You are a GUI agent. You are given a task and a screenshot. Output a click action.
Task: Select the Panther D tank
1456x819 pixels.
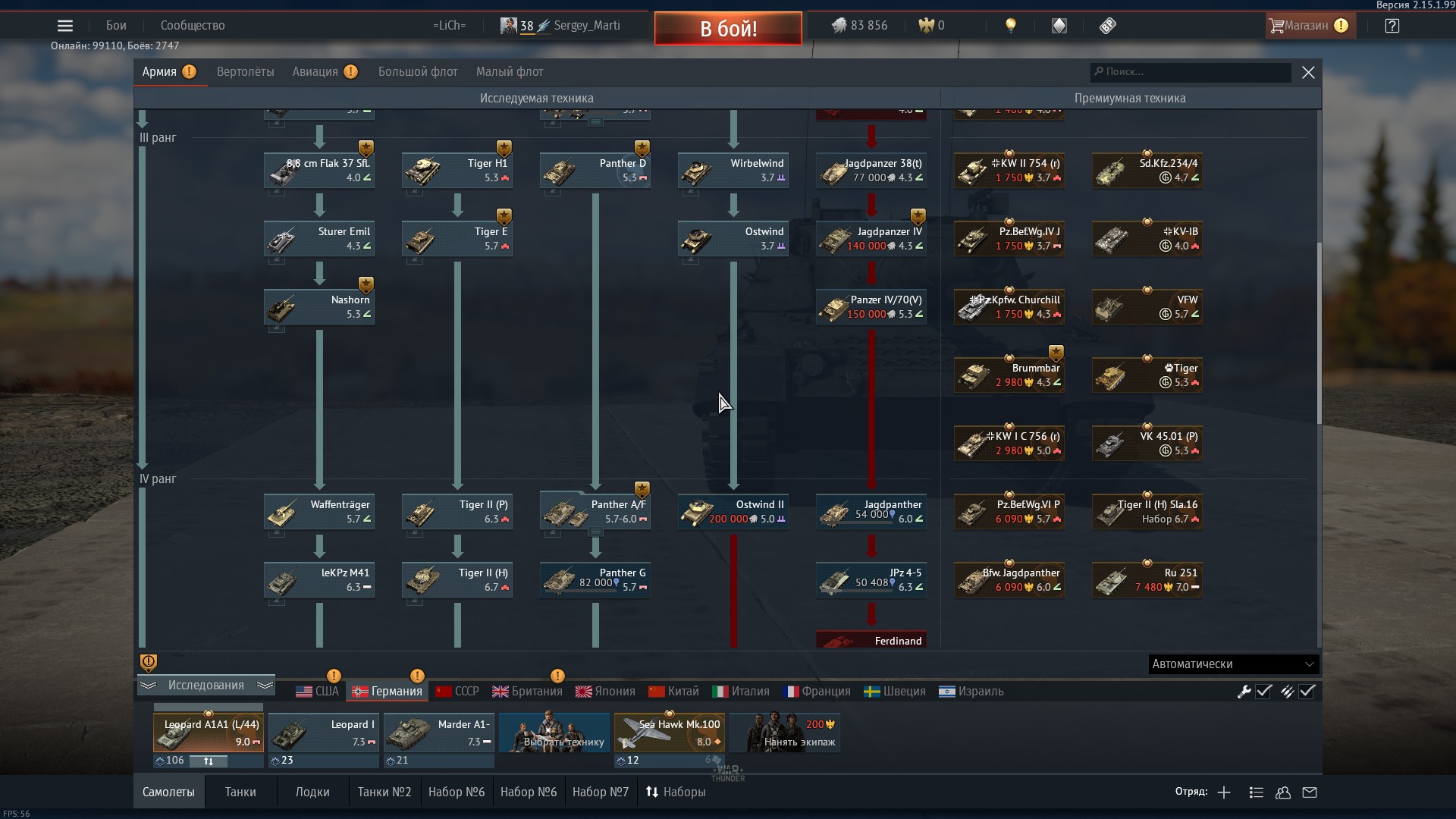coord(595,171)
